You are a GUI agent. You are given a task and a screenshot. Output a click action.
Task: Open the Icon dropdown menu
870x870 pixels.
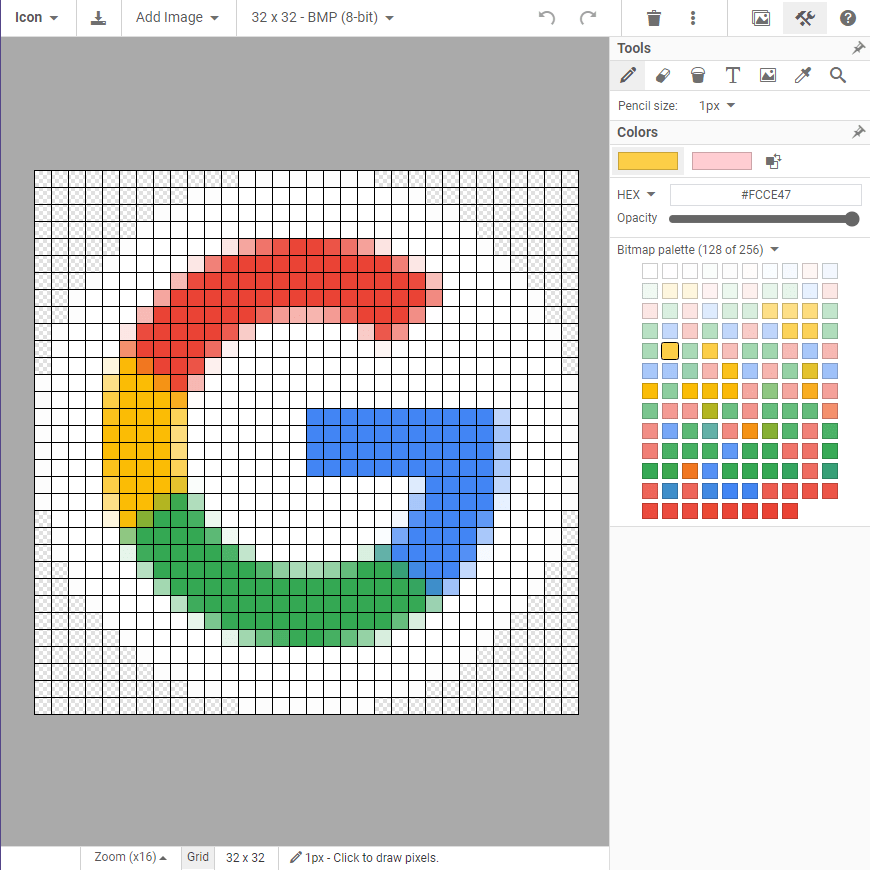point(37,18)
